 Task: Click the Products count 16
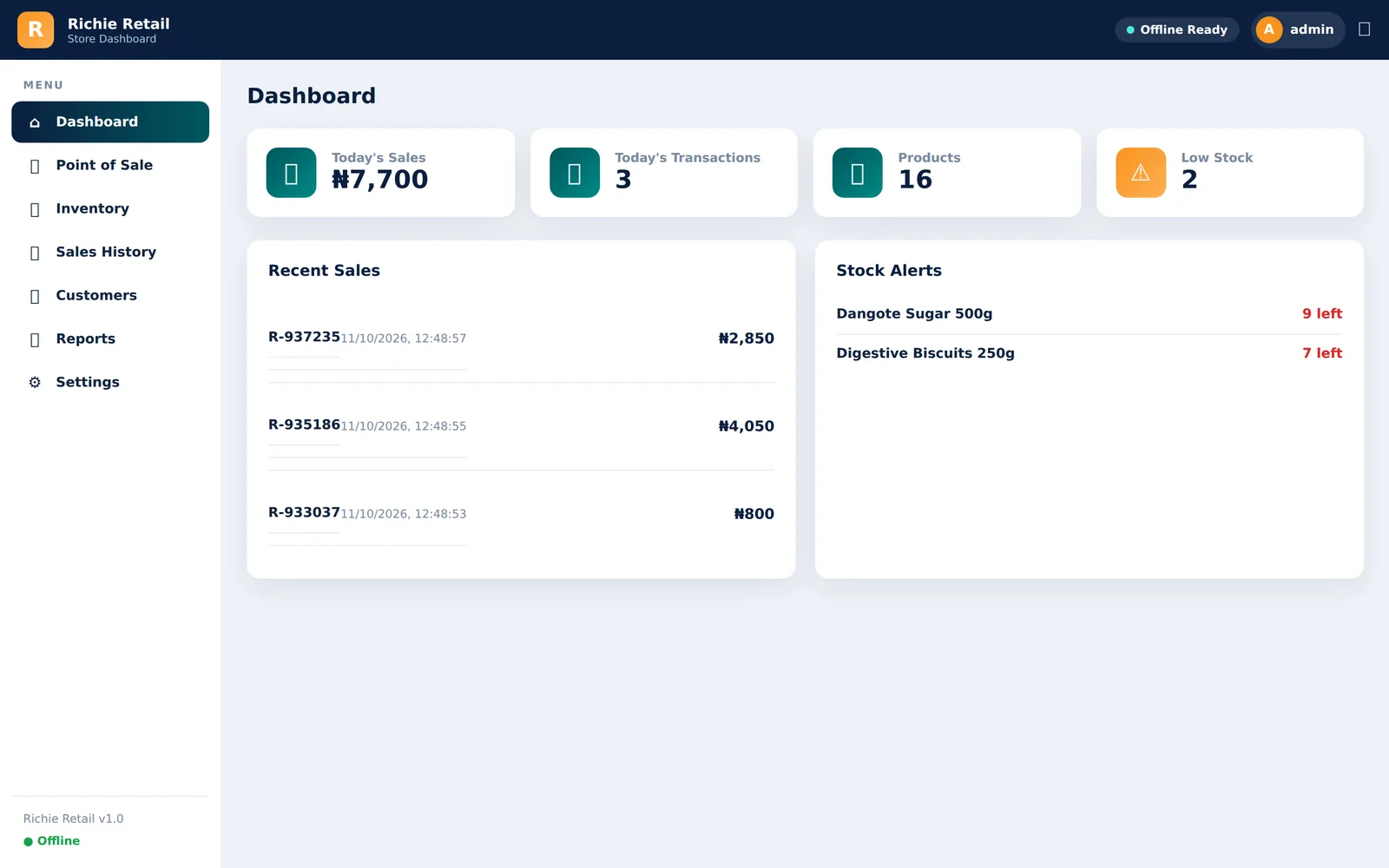coord(915,180)
